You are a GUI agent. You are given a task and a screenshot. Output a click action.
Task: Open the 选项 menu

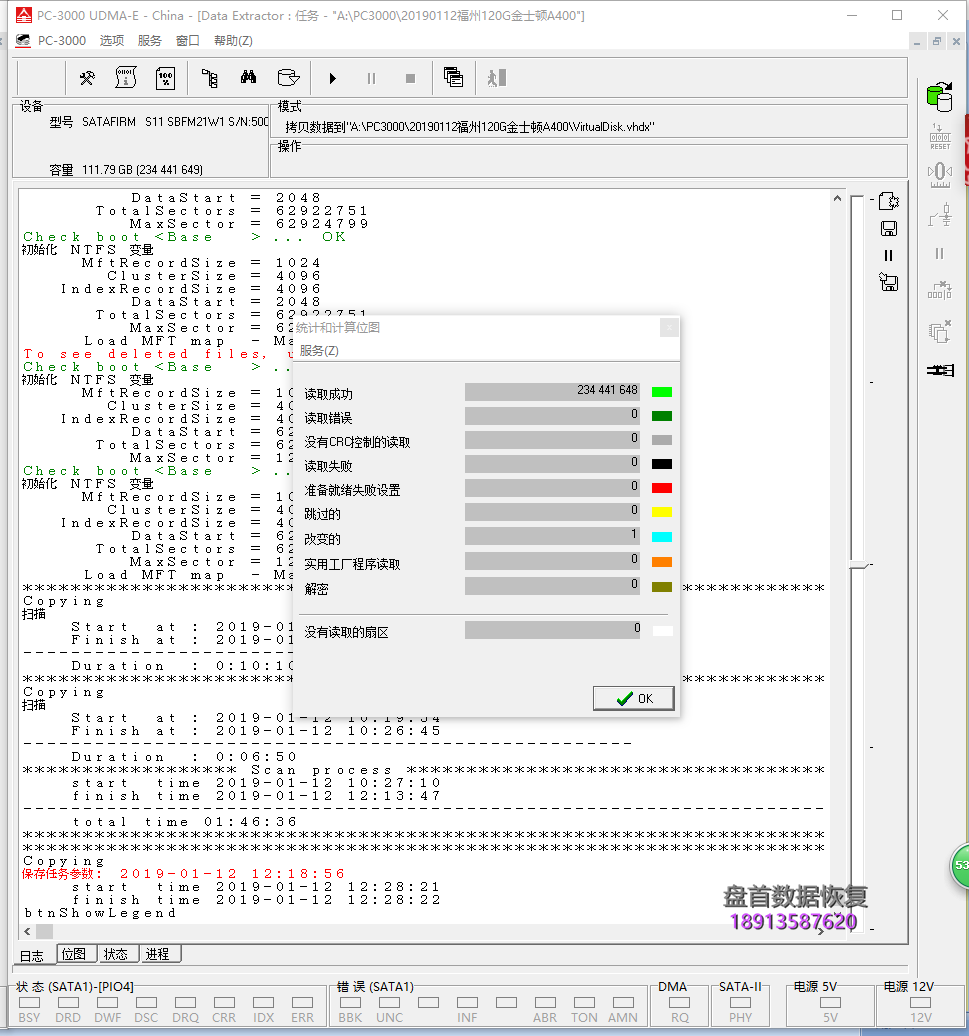click(111, 41)
